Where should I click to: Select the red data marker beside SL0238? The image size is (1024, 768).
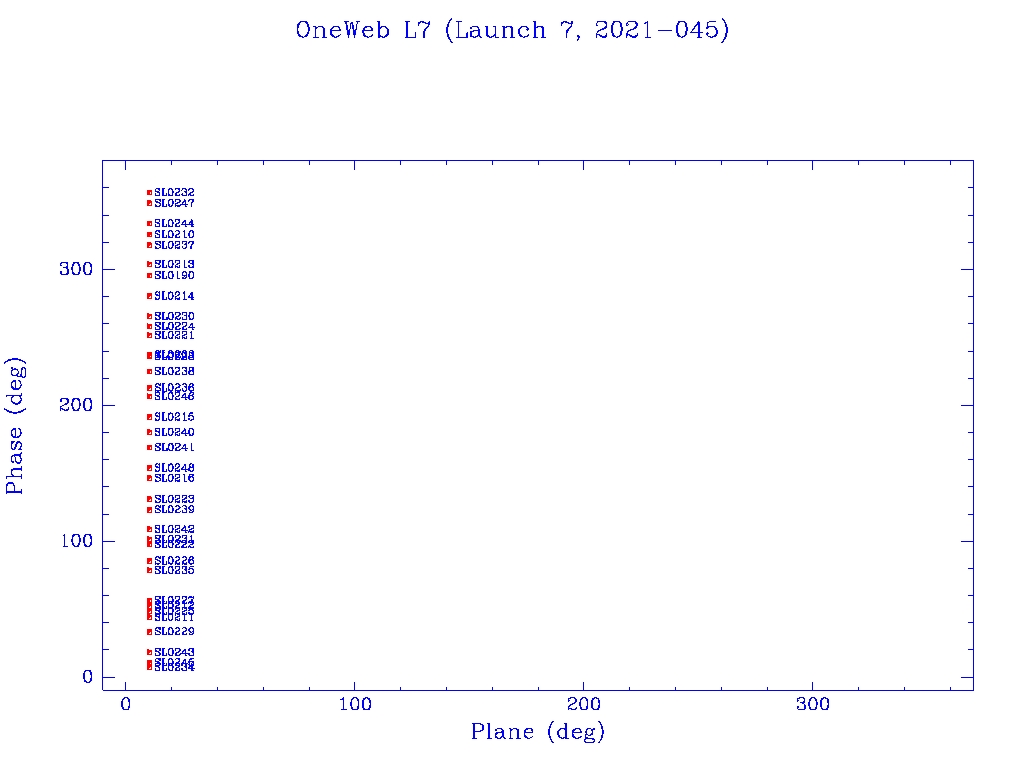tap(150, 372)
